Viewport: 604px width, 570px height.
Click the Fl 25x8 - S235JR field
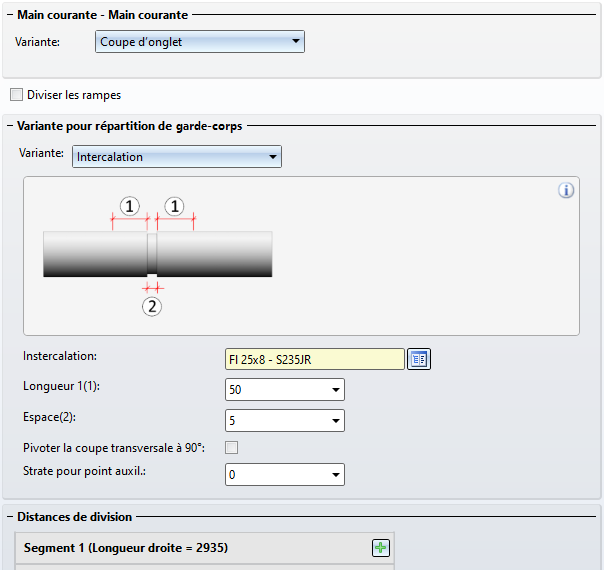click(315, 359)
